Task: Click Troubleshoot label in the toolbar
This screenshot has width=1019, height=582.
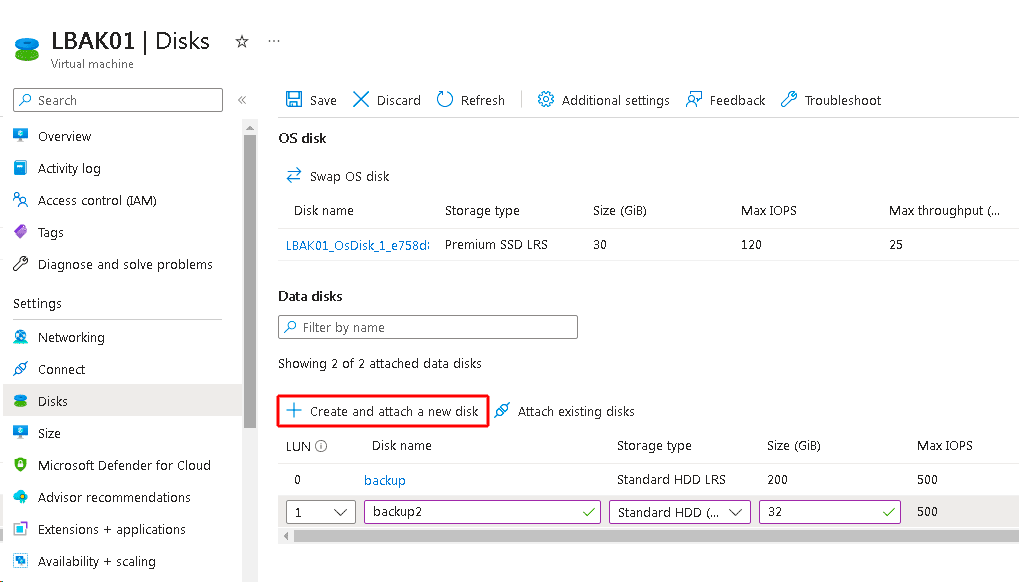Action: (x=843, y=100)
